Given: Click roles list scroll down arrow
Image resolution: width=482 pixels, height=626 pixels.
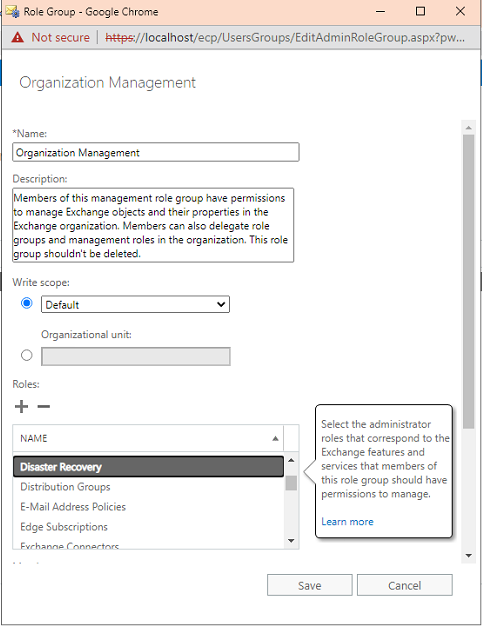Looking at the screenshot, I should (291, 541).
